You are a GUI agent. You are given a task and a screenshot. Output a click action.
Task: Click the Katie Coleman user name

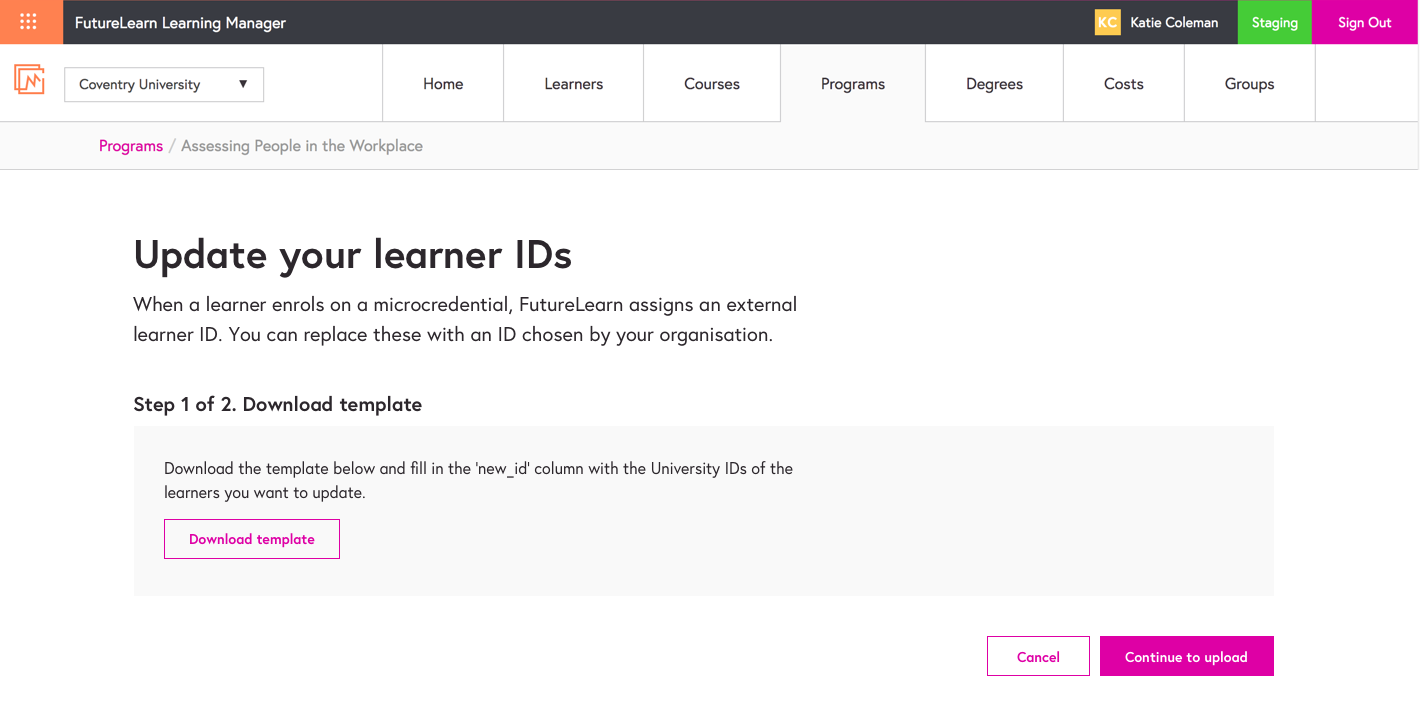pyautogui.click(x=1174, y=22)
